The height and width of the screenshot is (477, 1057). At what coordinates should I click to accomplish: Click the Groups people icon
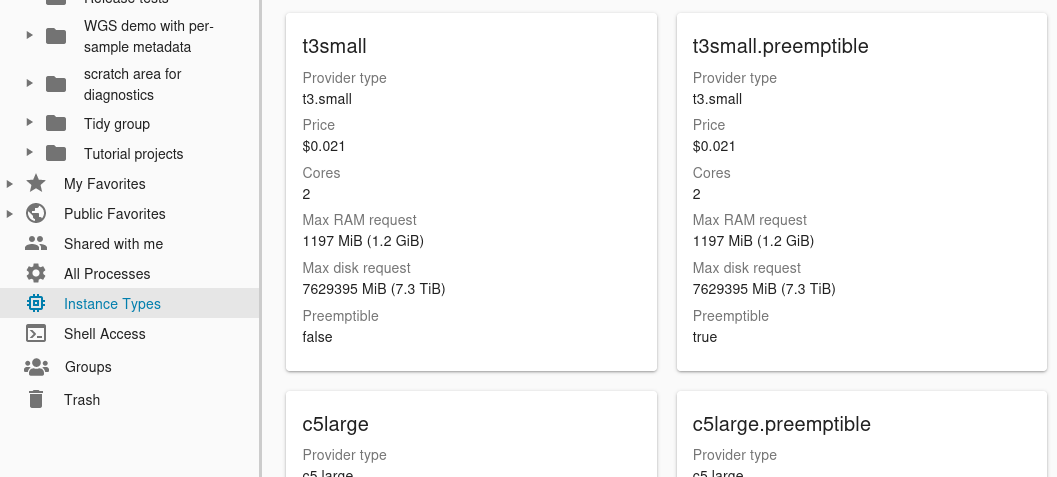point(36,367)
